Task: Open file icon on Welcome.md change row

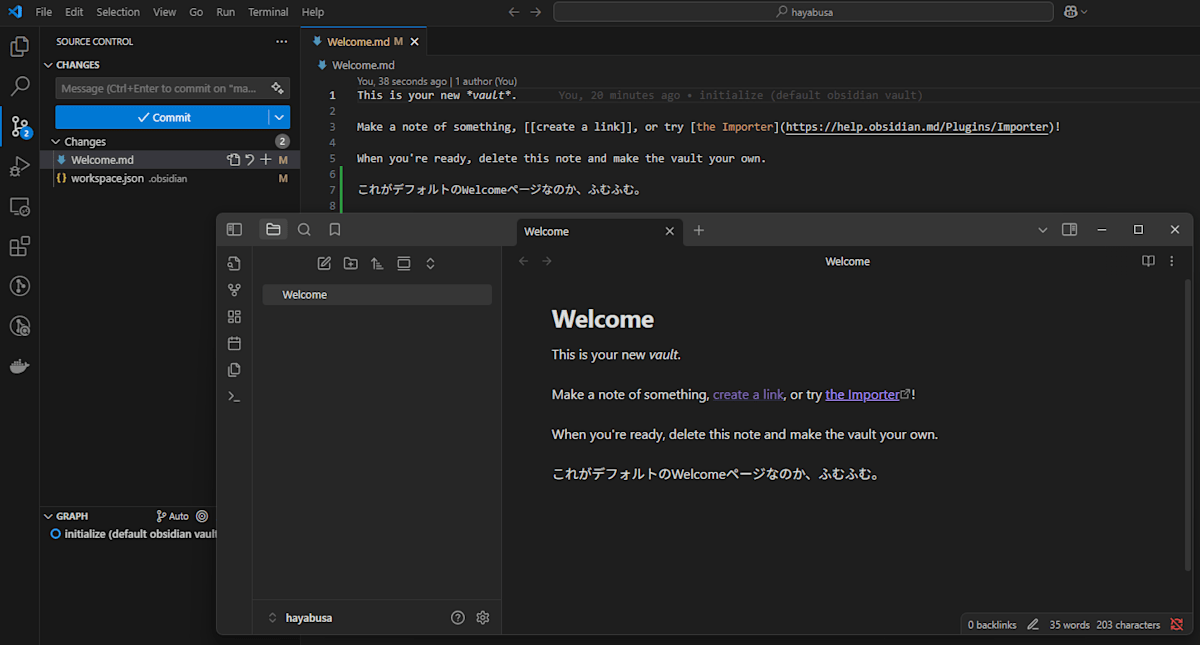Action: click(233, 160)
